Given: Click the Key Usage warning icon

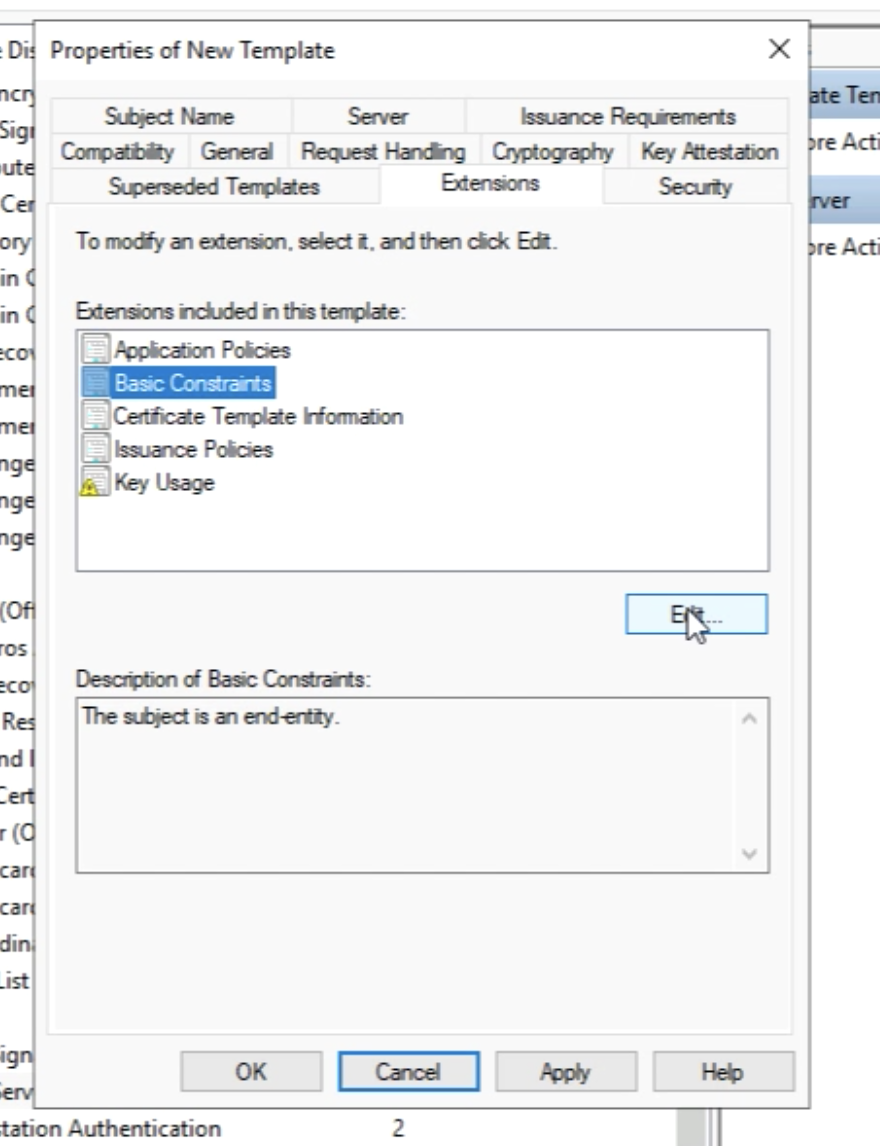Looking at the screenshot, I should coord(97,483).
